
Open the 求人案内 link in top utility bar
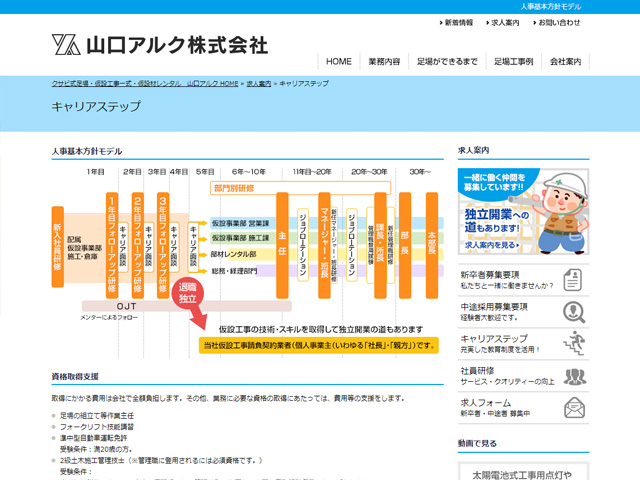point(502,23)
